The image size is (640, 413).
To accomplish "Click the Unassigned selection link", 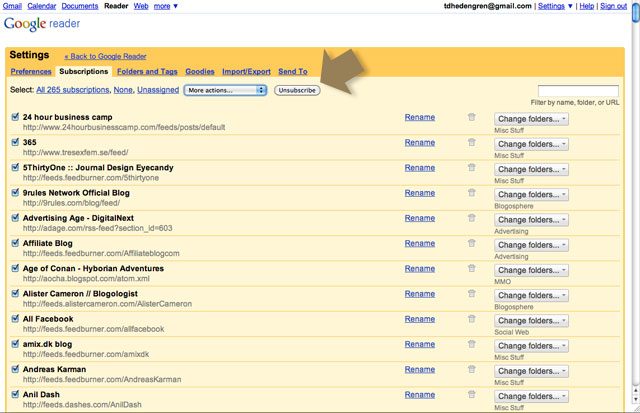I will tap(158, 90).
